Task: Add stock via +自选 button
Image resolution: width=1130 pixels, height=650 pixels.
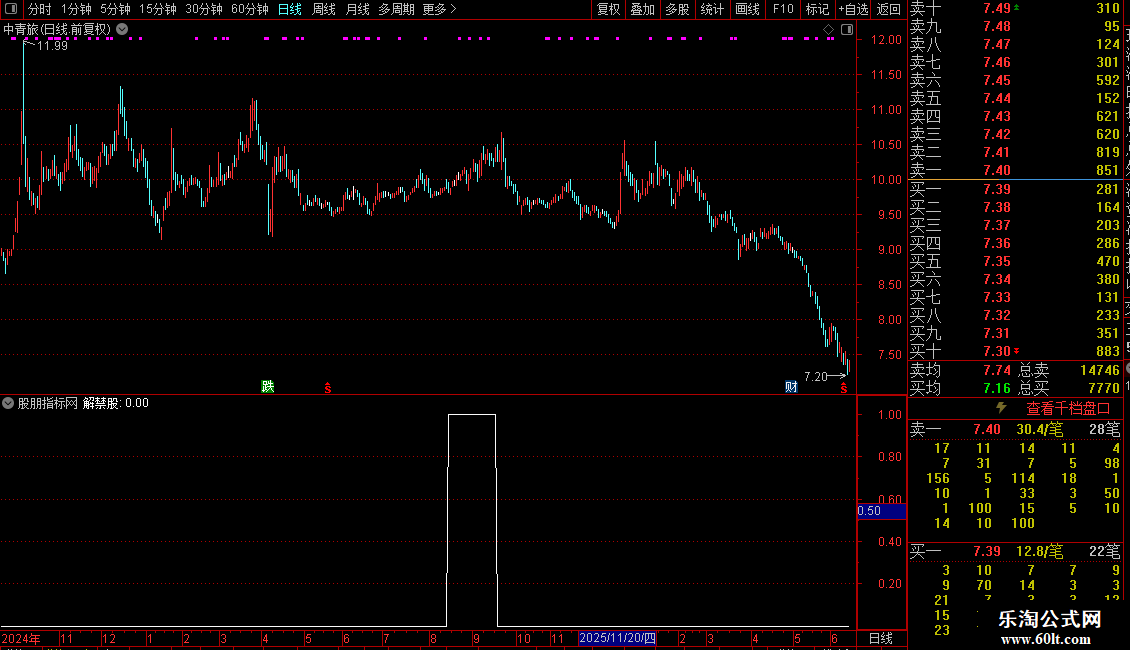Action: pyautogui.click(x=854, y=9)
